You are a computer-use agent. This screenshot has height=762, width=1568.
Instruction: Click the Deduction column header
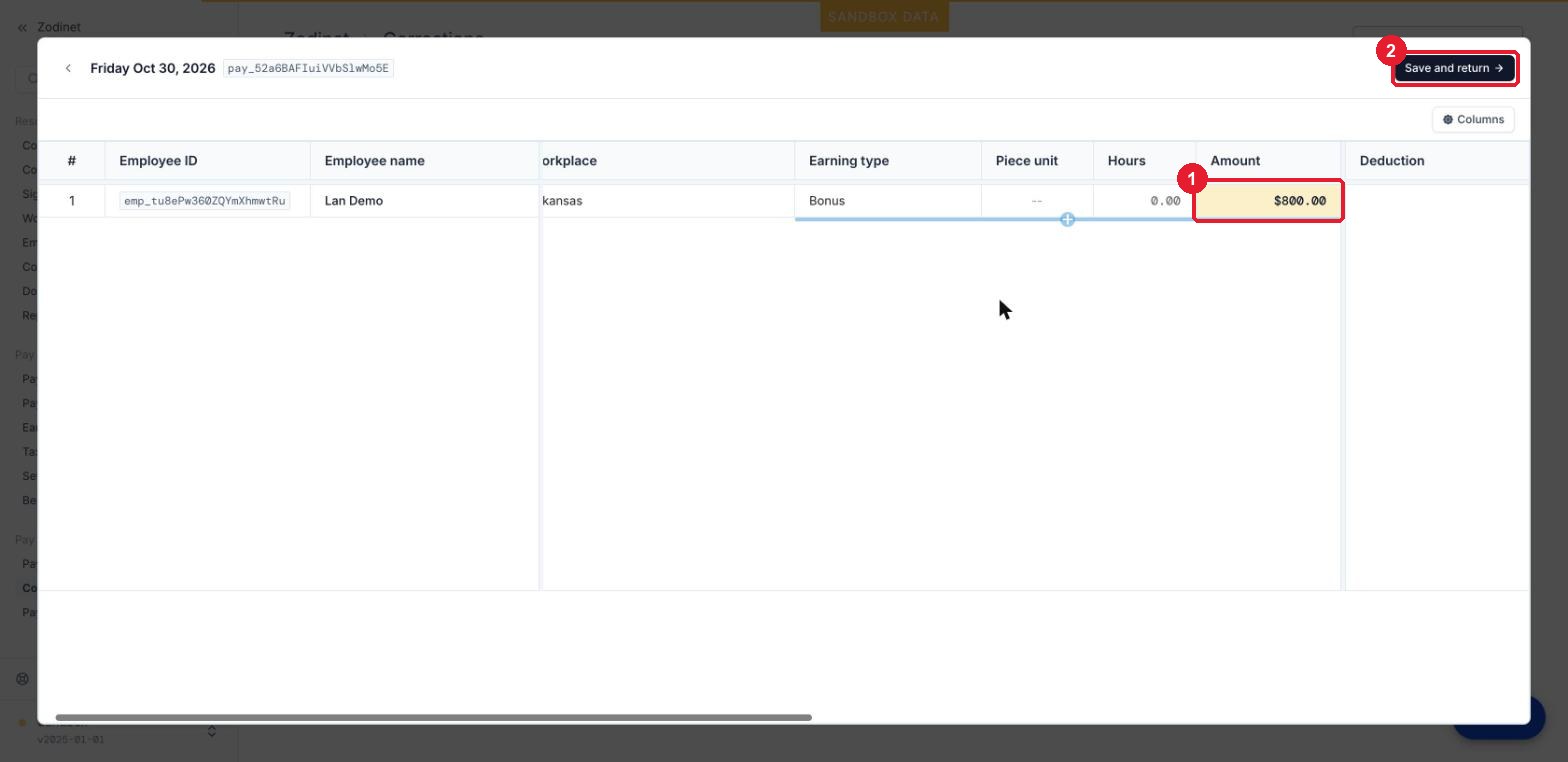coord(1437,161)
